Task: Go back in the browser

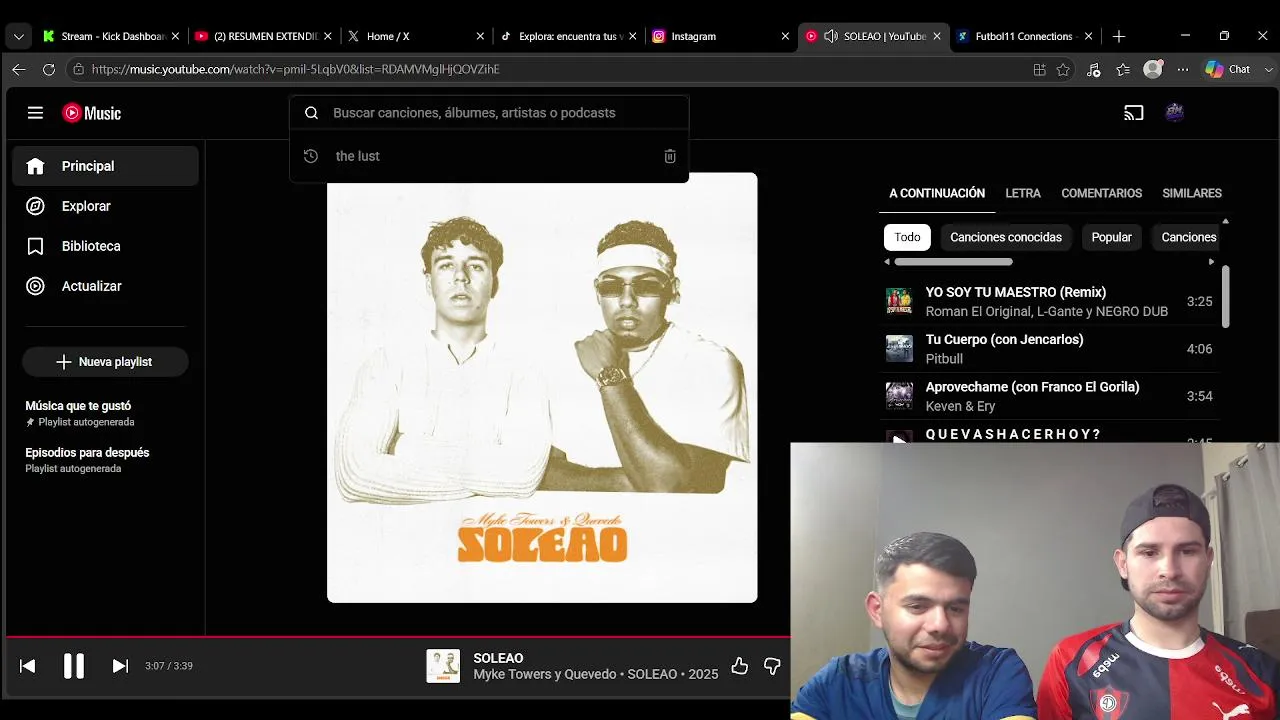Action: 18,69
